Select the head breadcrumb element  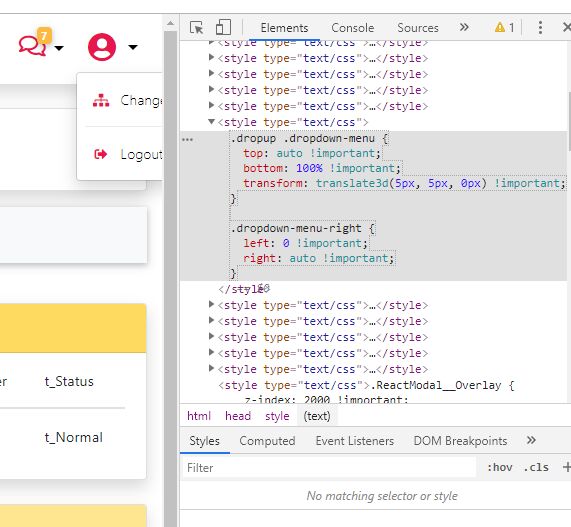[x=238, y=416]
